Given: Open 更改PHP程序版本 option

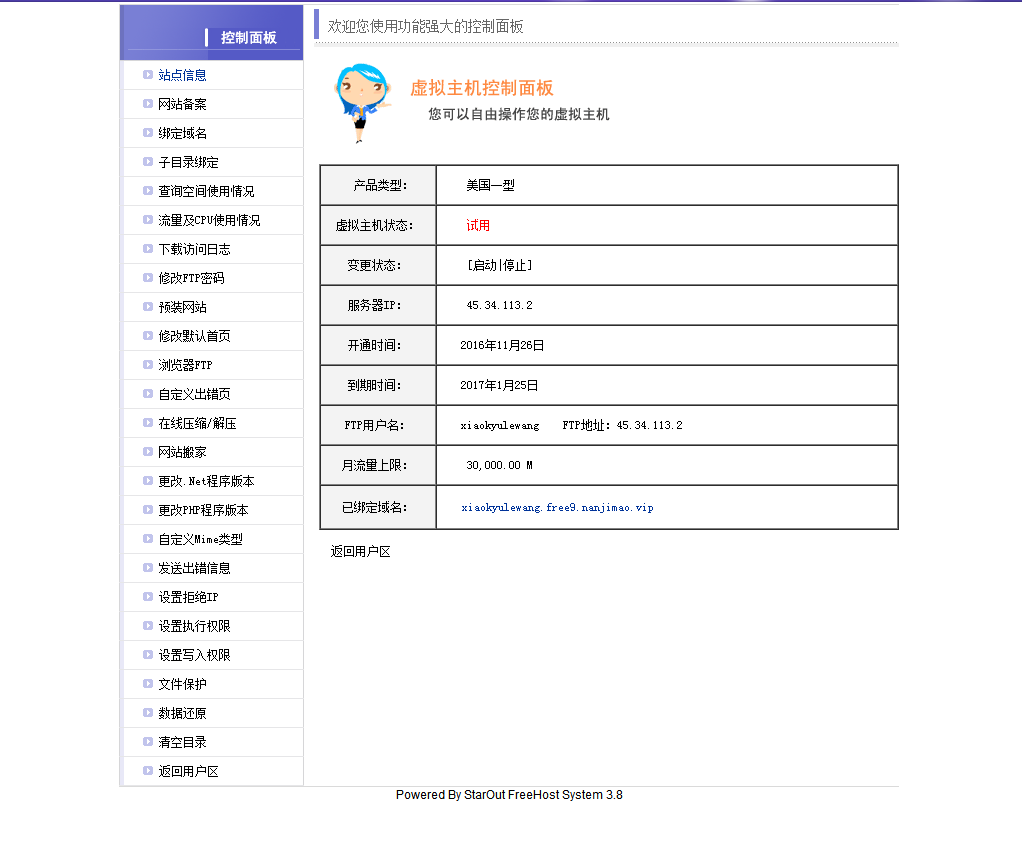Looking at the screenshot, I should [x=203, y=510].
